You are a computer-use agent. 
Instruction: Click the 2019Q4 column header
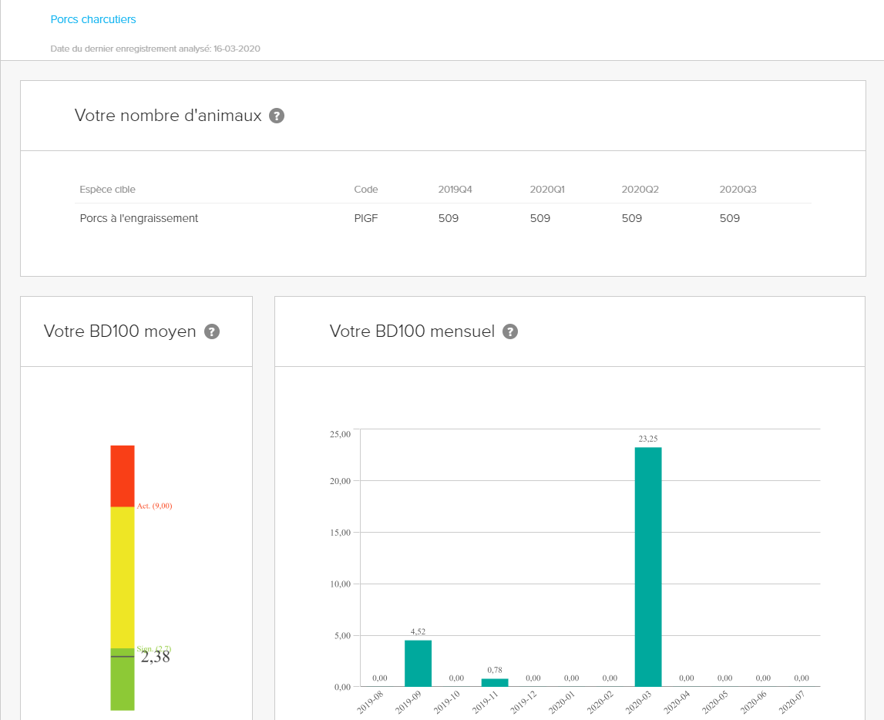pos(454,190)
